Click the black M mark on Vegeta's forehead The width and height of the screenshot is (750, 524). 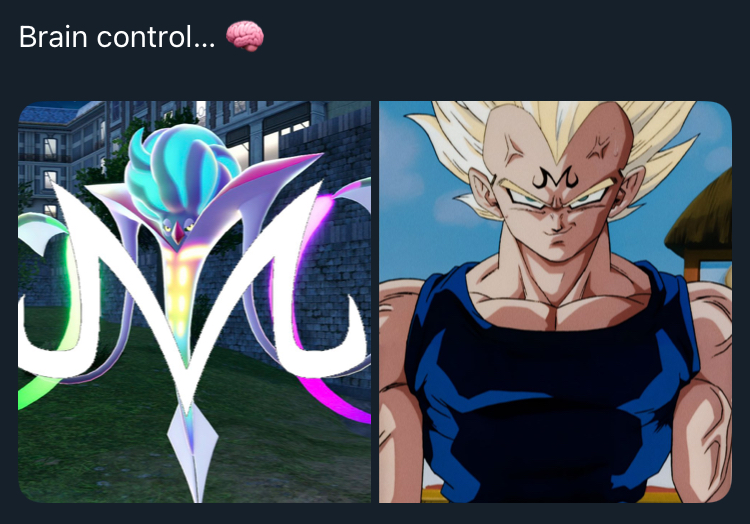555,178
